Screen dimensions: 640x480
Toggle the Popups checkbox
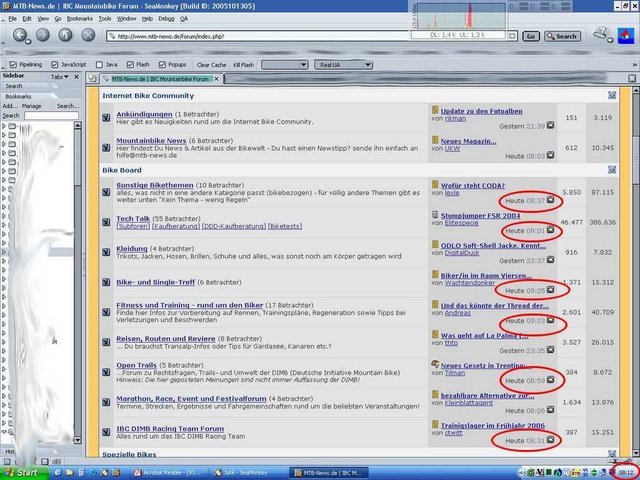click(x=162, y=64)
